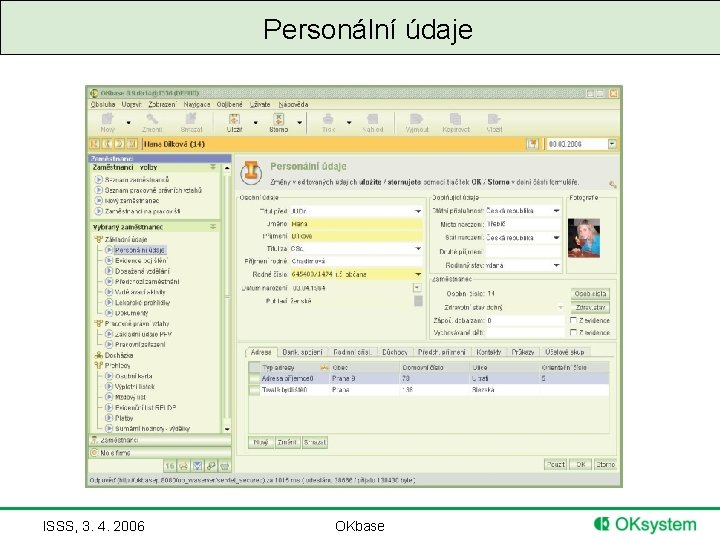Click the Nový toolbar icon
Viewport: 720px width, 540px height.
(x=107, y=119)
